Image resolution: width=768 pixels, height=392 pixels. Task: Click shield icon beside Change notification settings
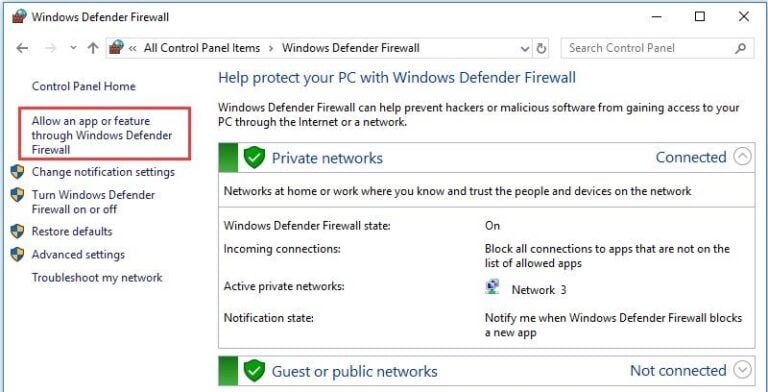17,172
